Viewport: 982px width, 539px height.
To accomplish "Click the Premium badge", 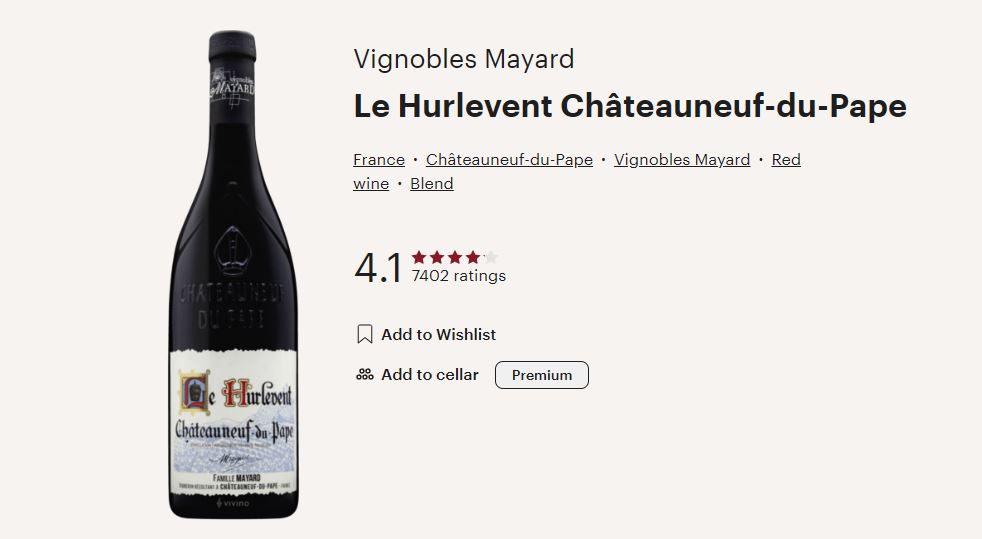I will click(x=542, y=375).
